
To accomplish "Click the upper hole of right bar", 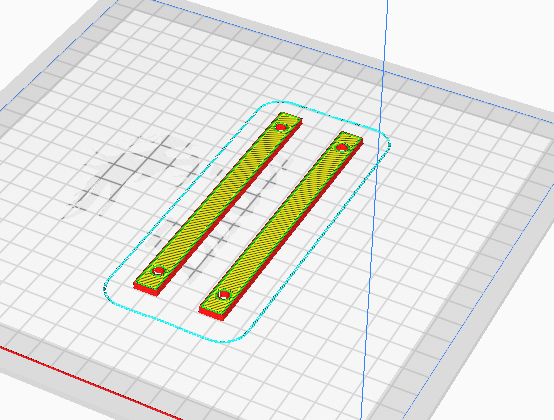I will point(342,147).
